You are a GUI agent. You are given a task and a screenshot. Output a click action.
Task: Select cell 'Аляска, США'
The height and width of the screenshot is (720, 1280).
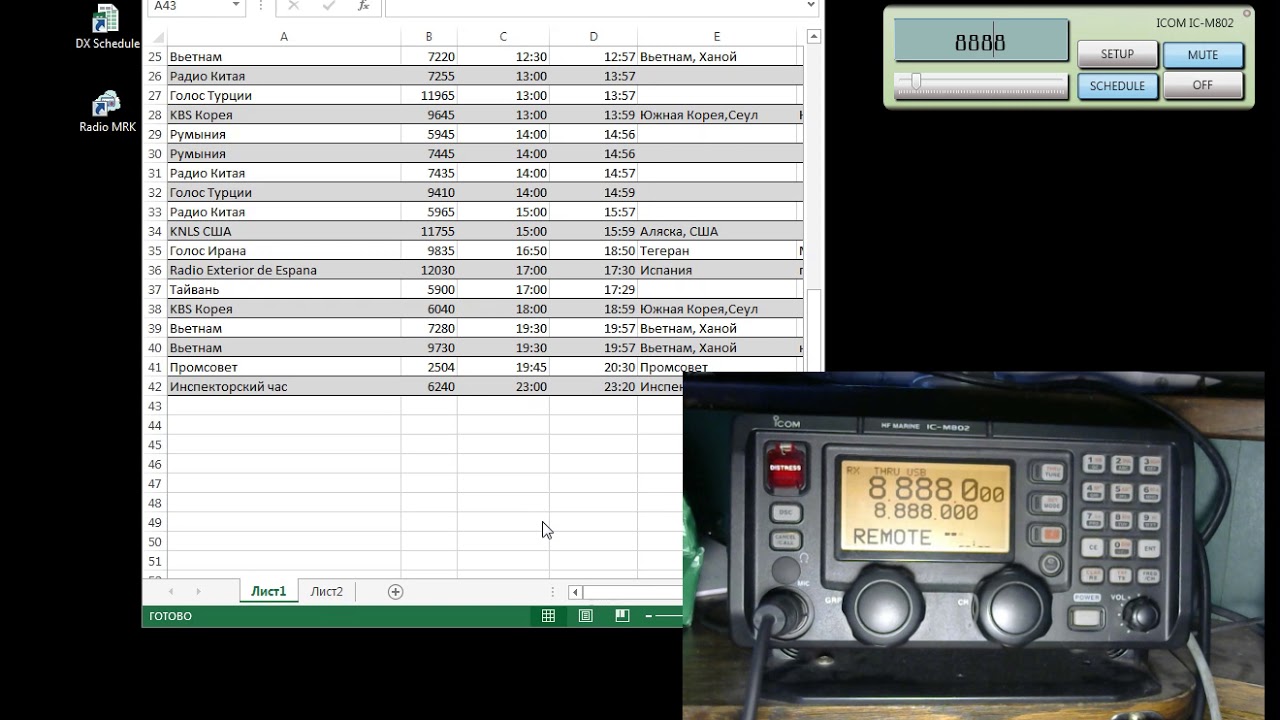pos(717,231)
